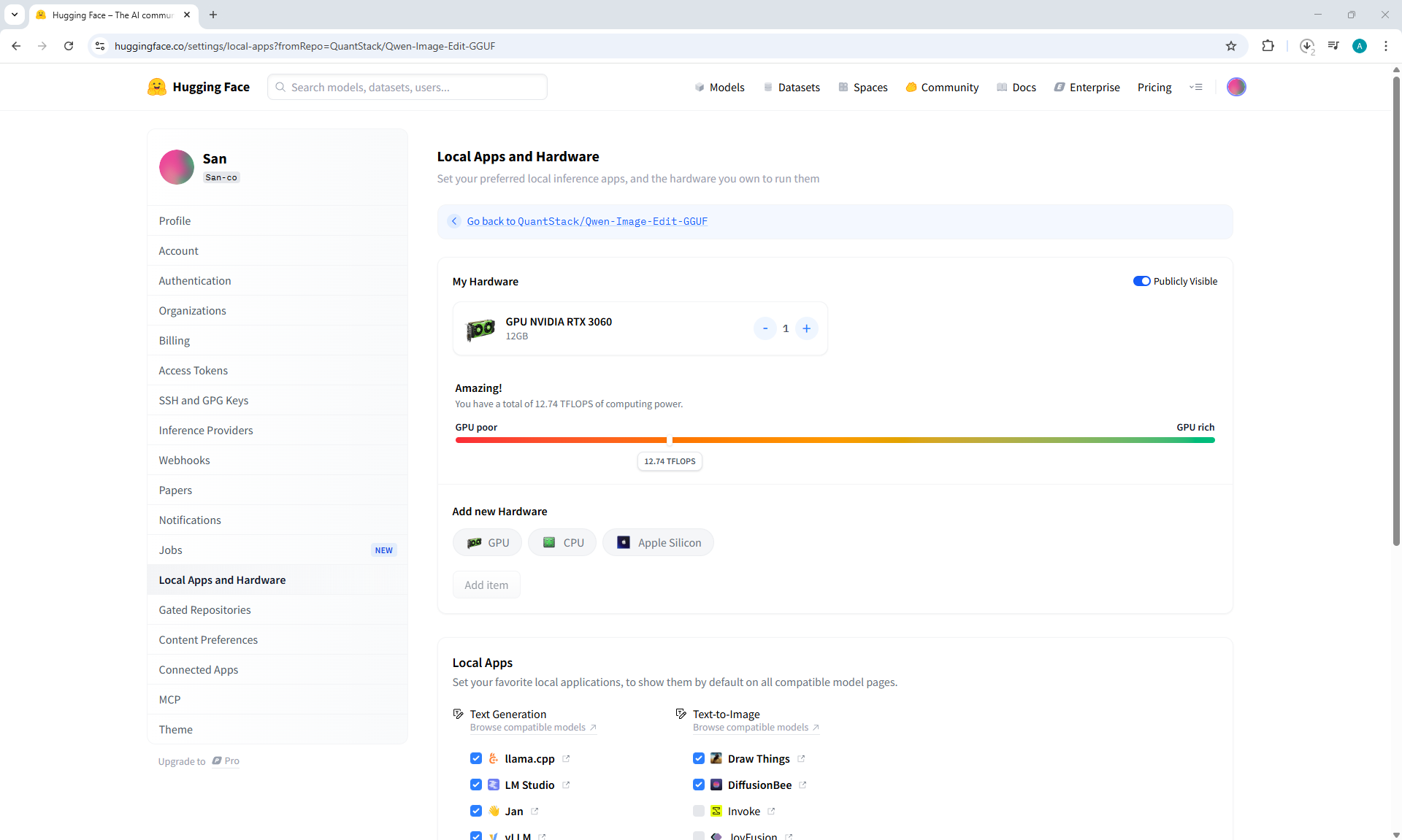Screen dimensions: 1402x840
Task: Click back chevron icon beside QuantStack link
Action: [454, 221]
